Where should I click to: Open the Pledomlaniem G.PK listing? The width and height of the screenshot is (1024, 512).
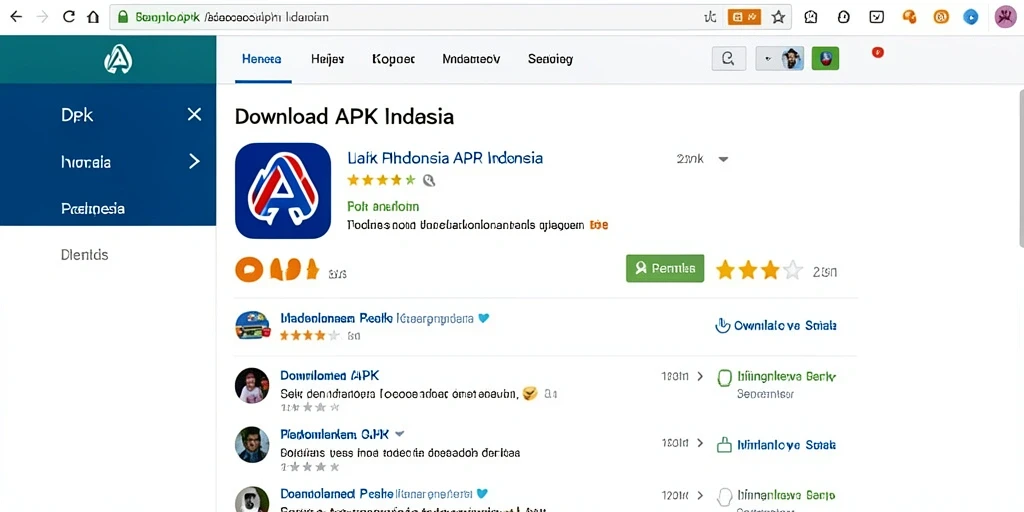(x=334, y=434)
